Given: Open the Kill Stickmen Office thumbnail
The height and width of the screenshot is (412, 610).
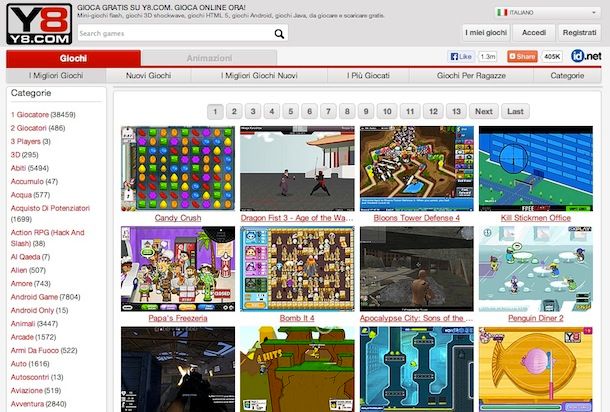Looking at the screenshot, I should [536, 168].
